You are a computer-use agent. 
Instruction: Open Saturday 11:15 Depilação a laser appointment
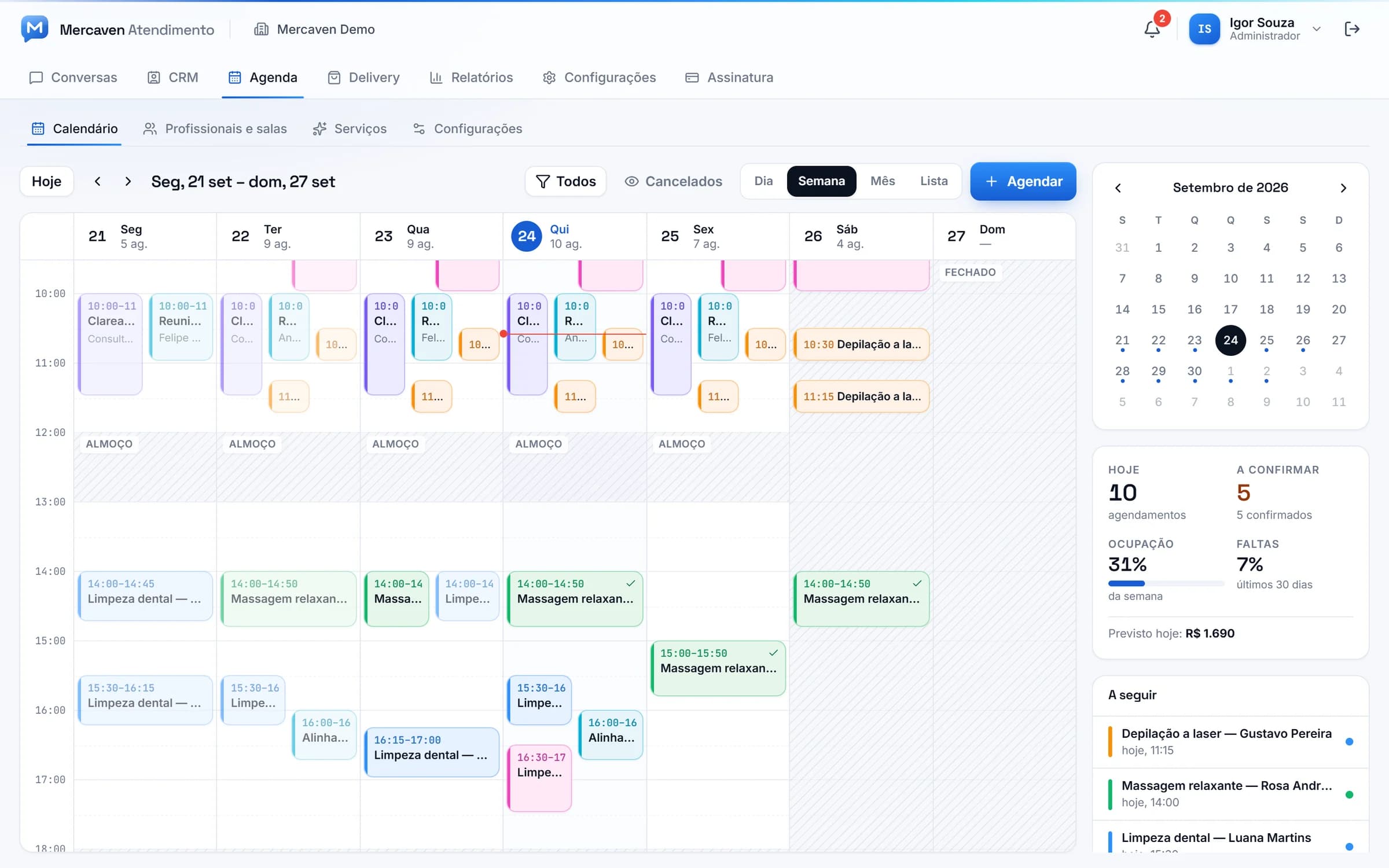click(x=861, y=396)
